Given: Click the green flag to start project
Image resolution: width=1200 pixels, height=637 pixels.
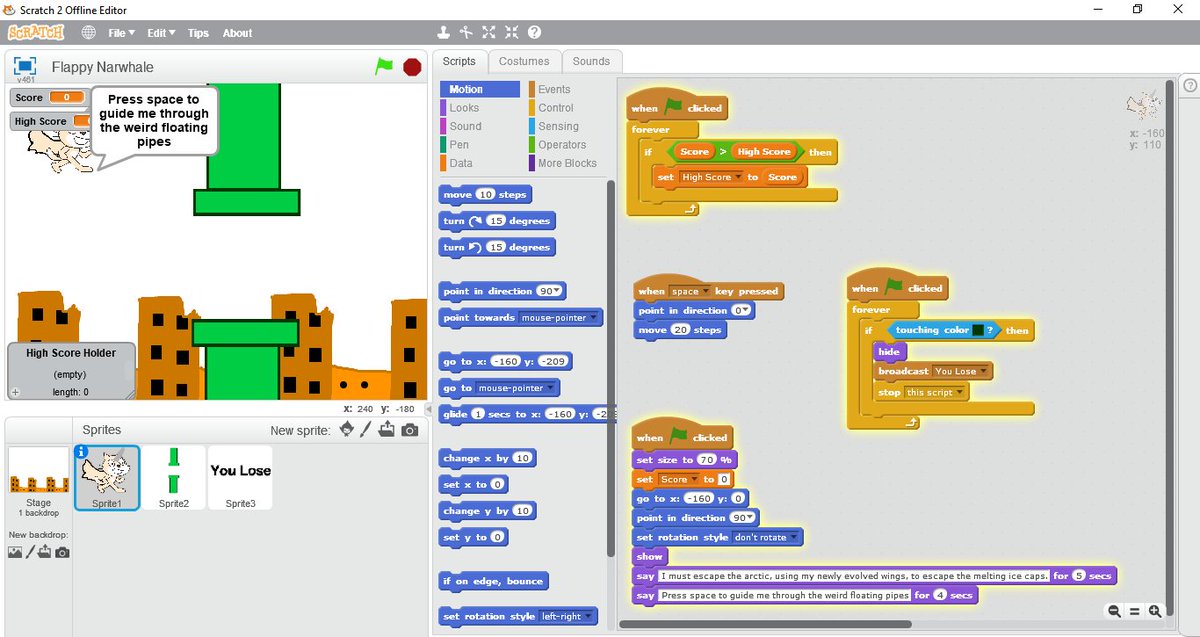Looking at the screenshot, I should (x=384, y=66).
